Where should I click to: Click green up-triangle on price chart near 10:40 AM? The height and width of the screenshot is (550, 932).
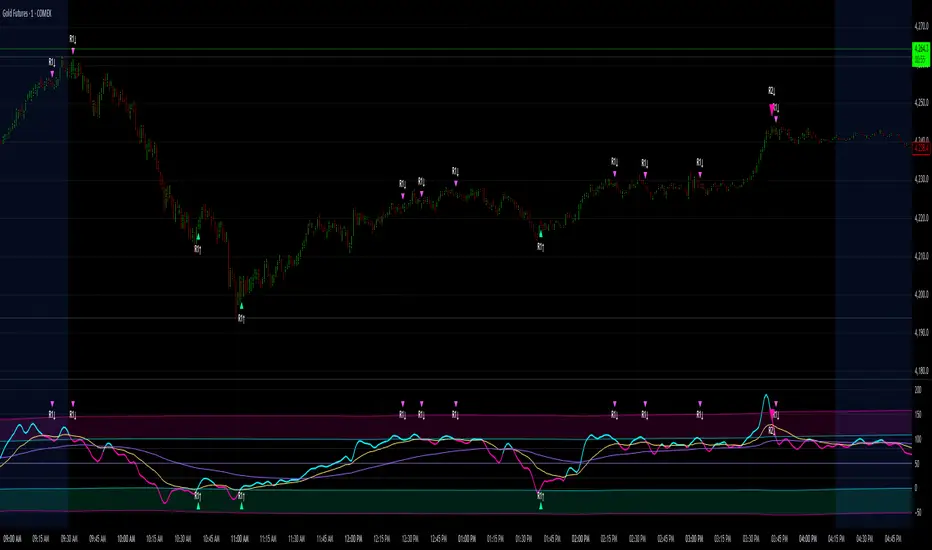coord(198,237)
